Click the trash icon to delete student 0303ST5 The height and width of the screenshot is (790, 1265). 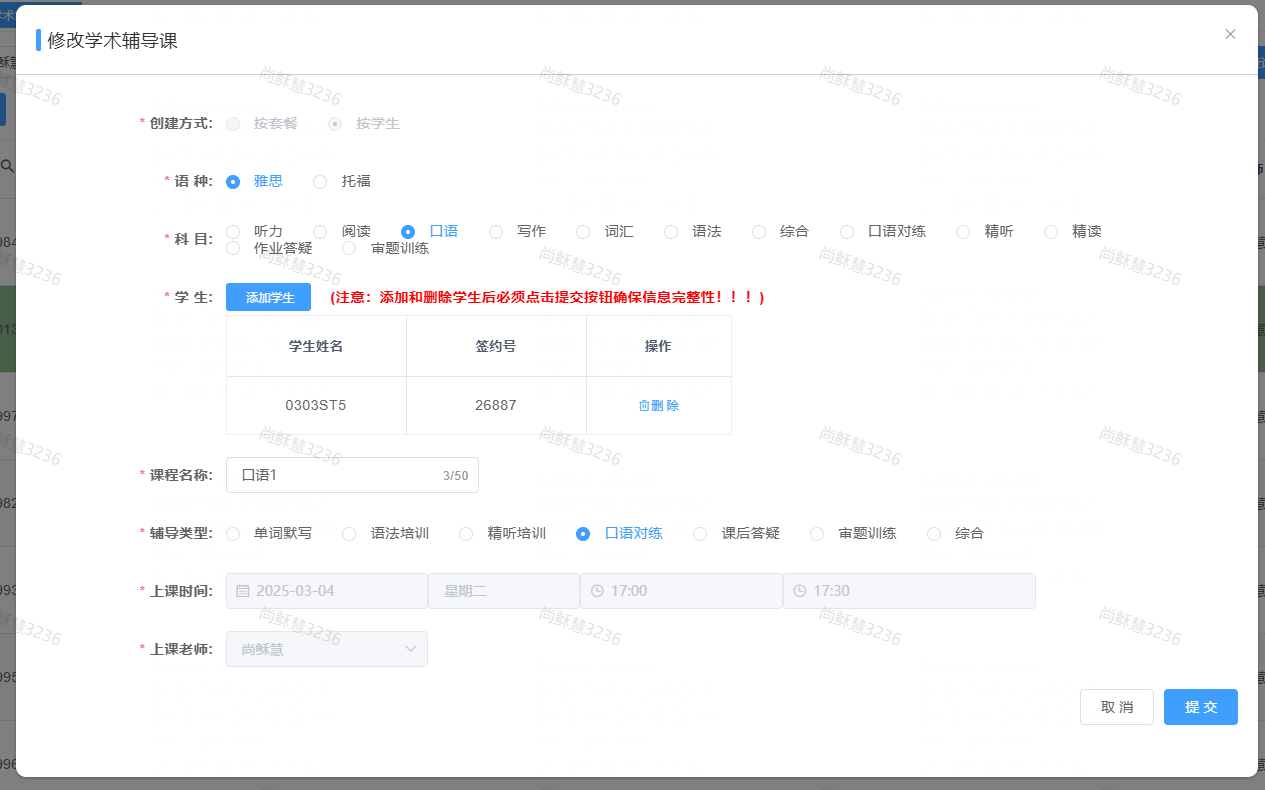click(644, 406)
